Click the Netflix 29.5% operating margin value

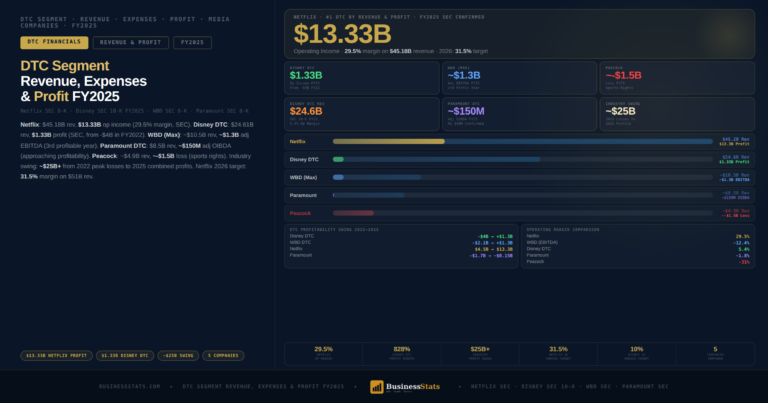(743, 237)
